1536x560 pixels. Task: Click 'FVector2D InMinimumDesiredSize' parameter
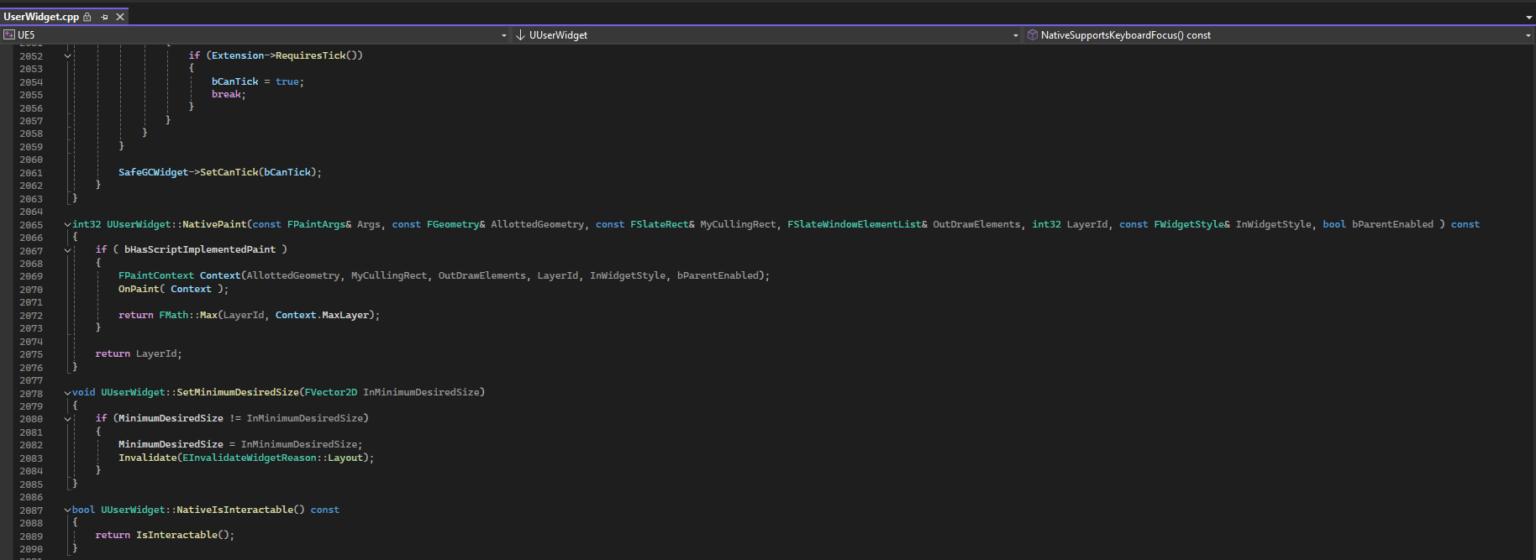392,392
